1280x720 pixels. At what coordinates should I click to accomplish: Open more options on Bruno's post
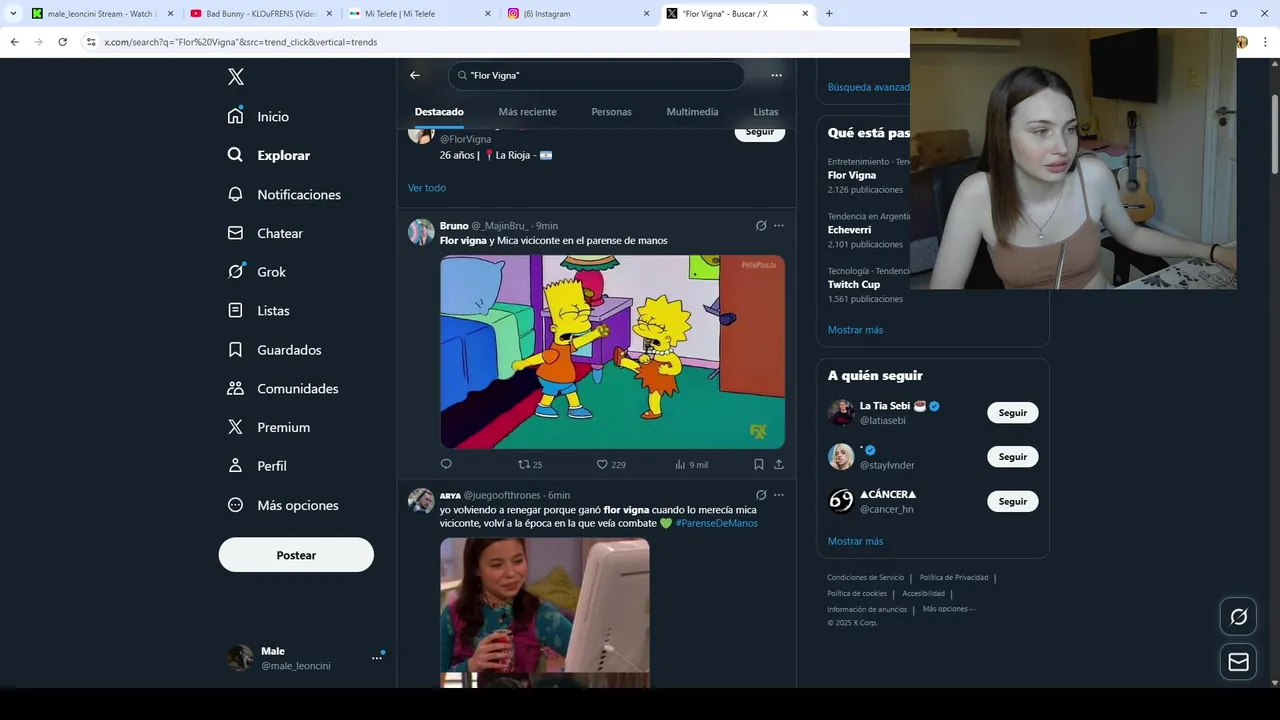click(x=779, y=226)
